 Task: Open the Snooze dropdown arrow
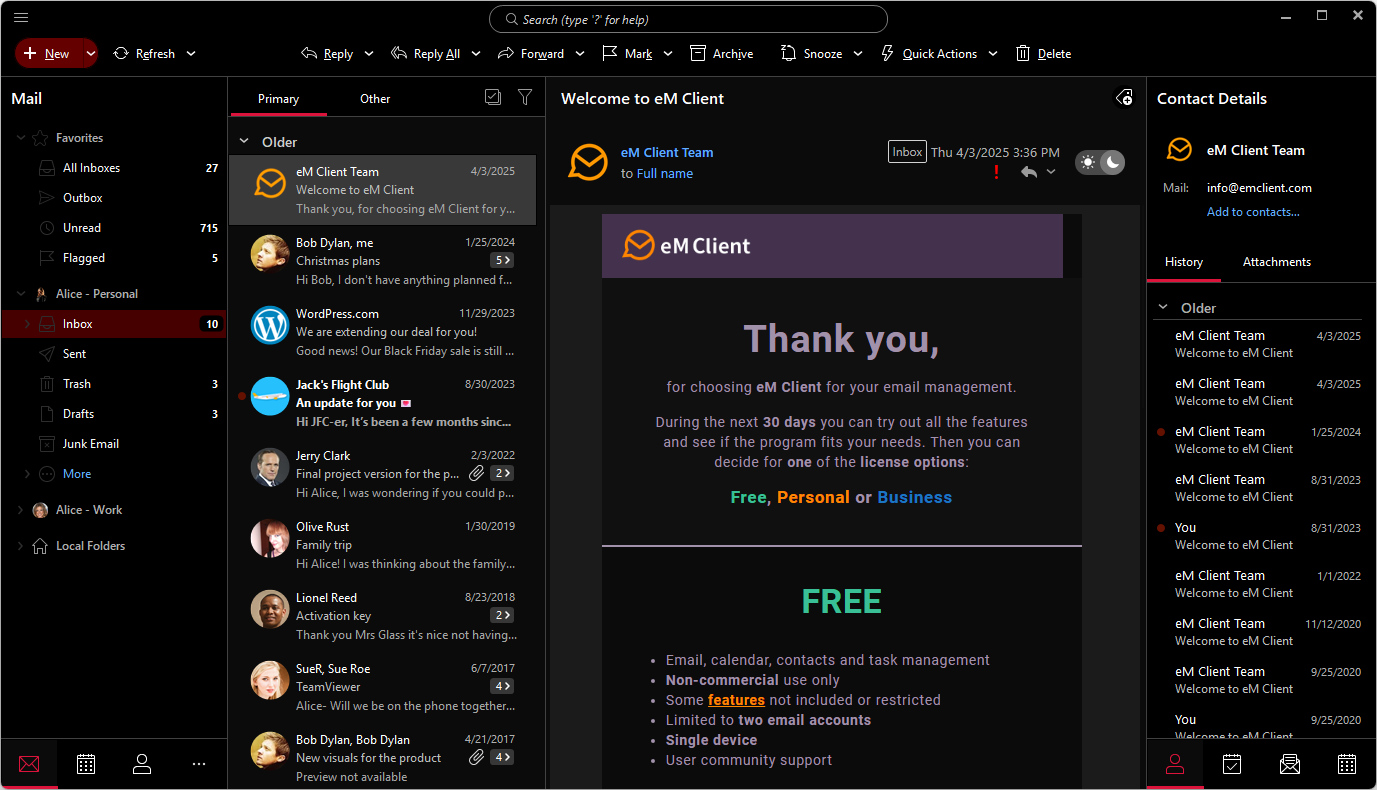tap(858, 54)
